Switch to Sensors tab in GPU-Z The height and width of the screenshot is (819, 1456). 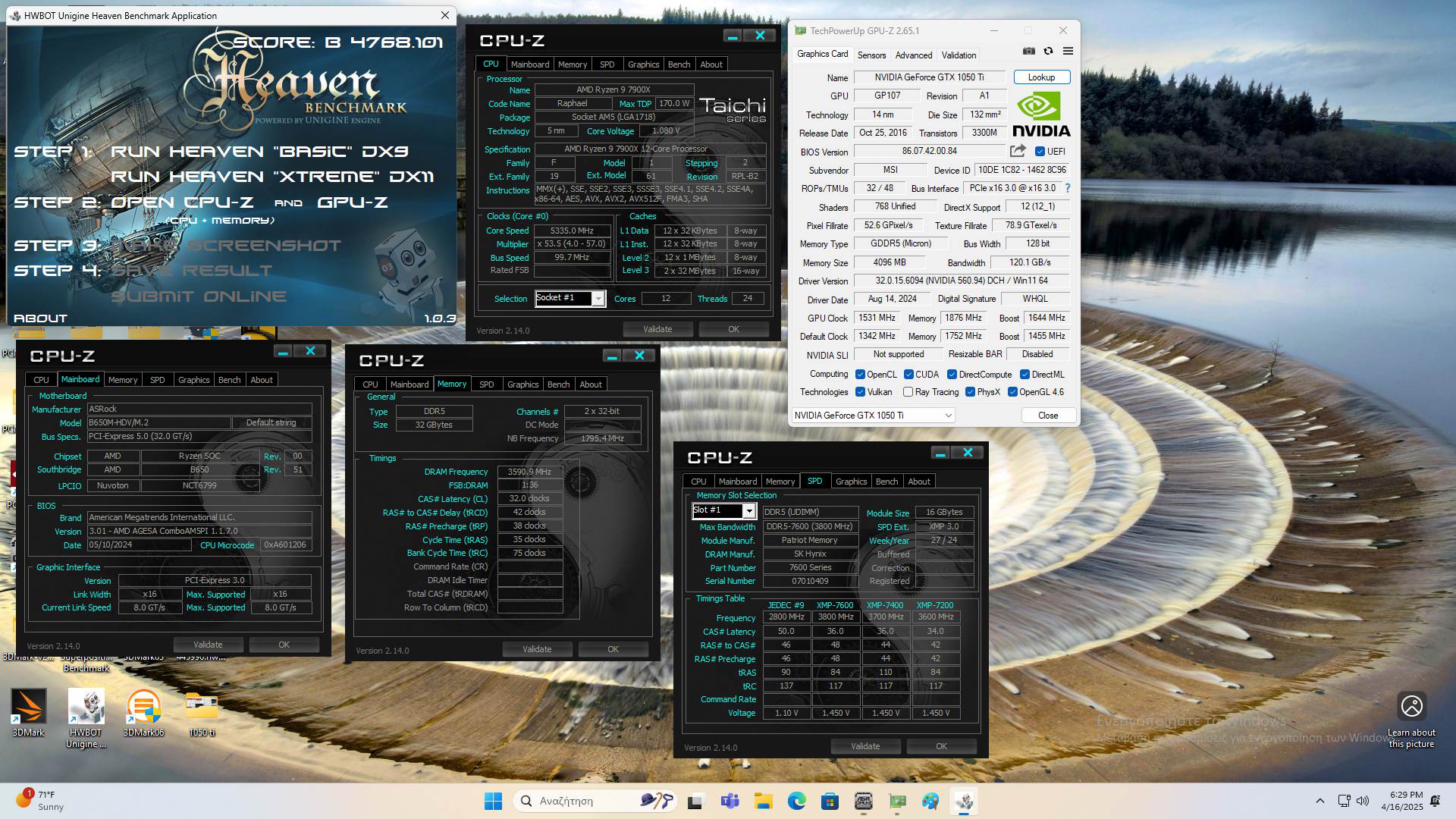(871, 55)
